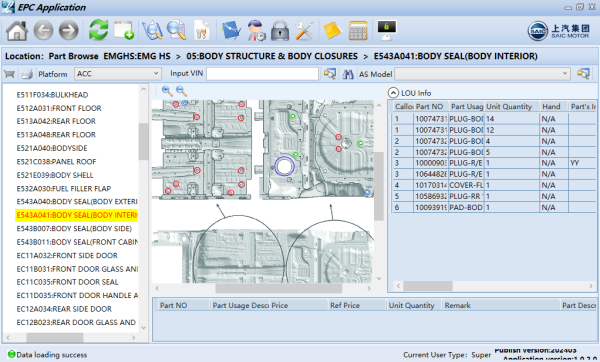Click the printer icon
This screenshot has height=362, width=600.
(27, 74)
